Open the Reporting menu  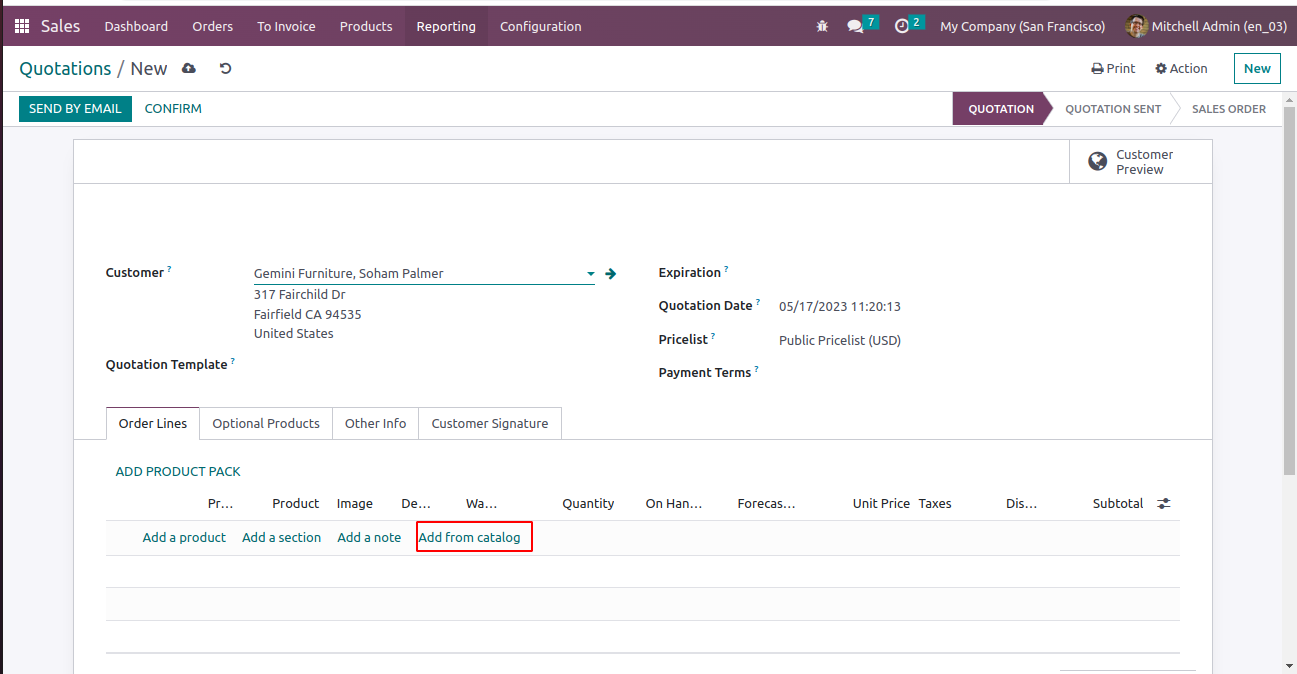coord(446,27)
